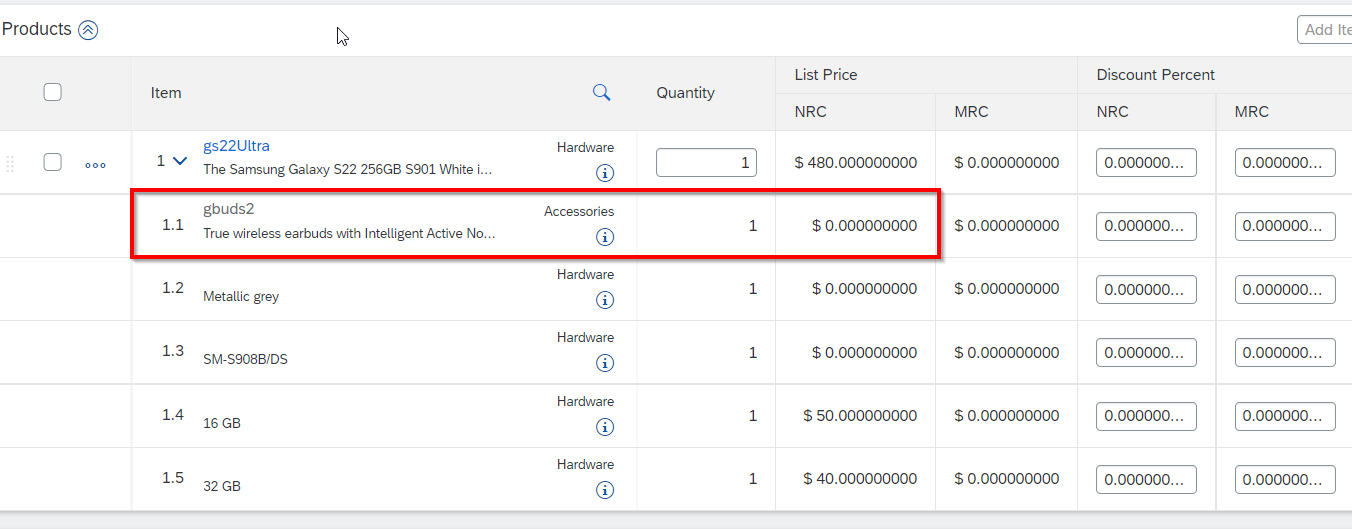Screen dimensions: 1352x529
Task: Collapse item 1 sub-items chevron
Action: pos(180,160)
